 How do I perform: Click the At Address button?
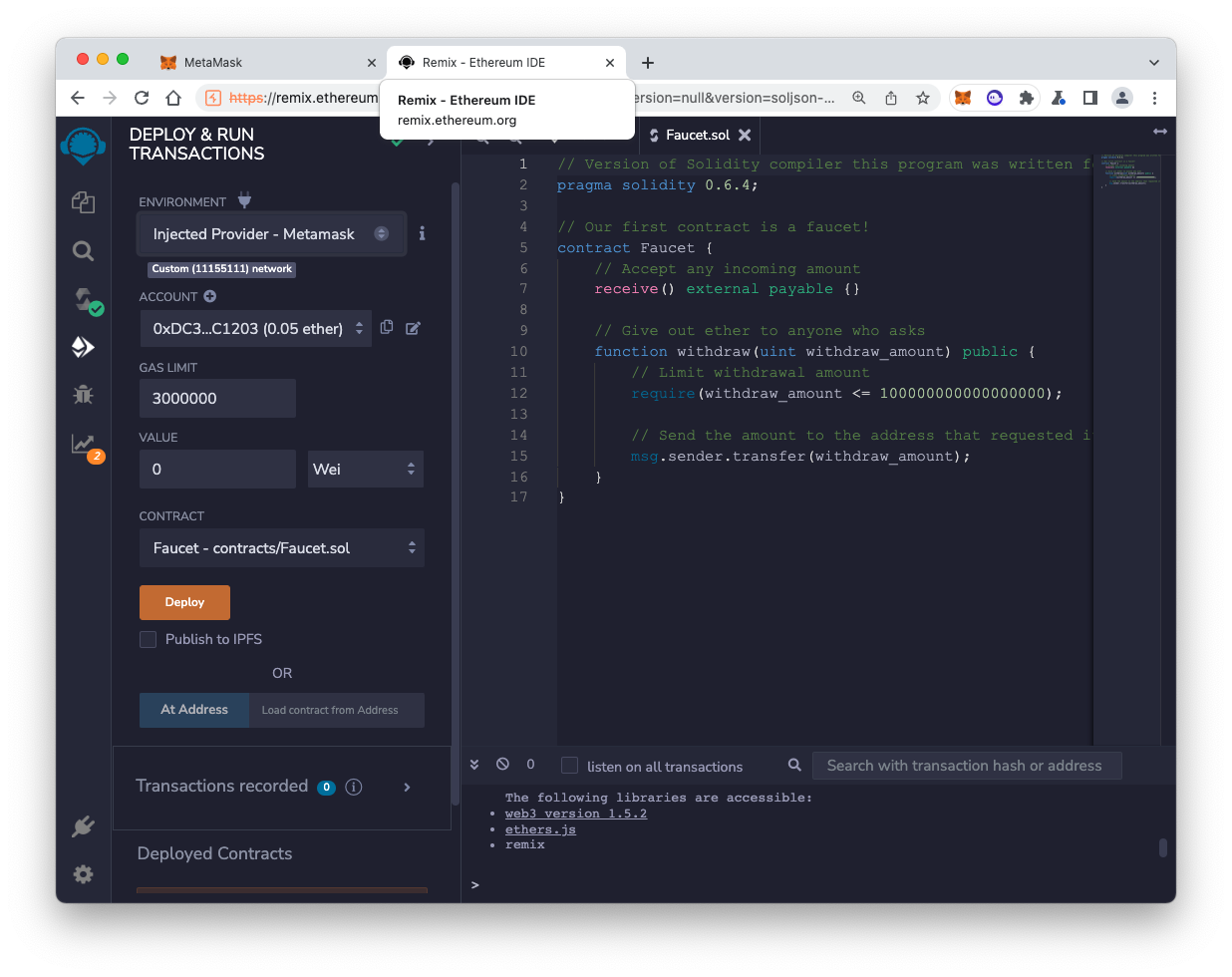[x=194, y=710]
